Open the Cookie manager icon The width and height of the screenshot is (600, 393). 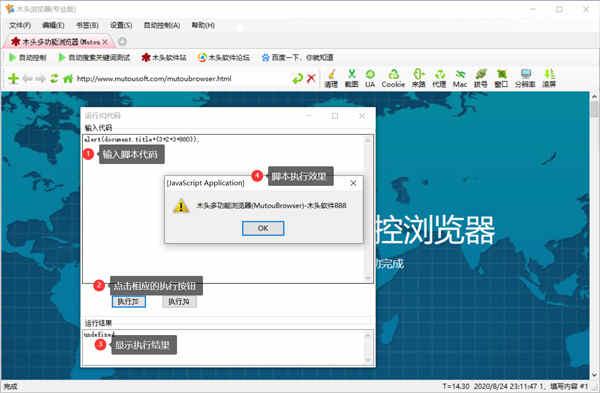(x=393, y=78)
